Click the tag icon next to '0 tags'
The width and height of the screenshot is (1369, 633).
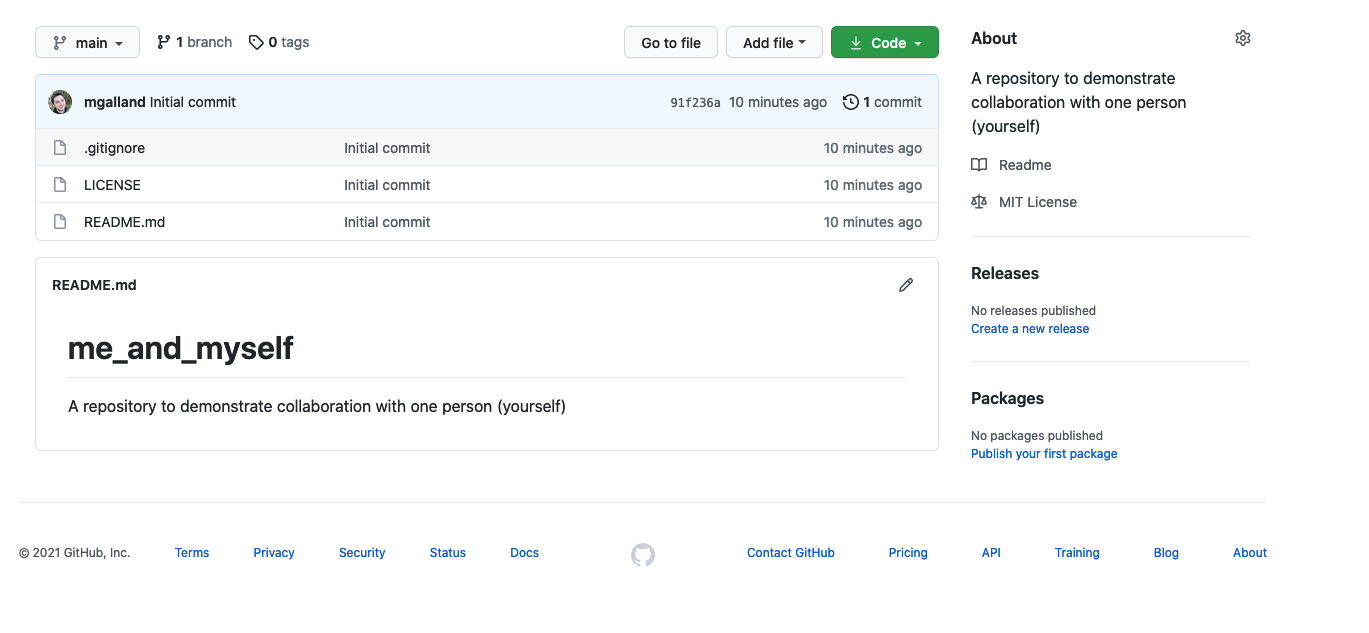point(256,42)
